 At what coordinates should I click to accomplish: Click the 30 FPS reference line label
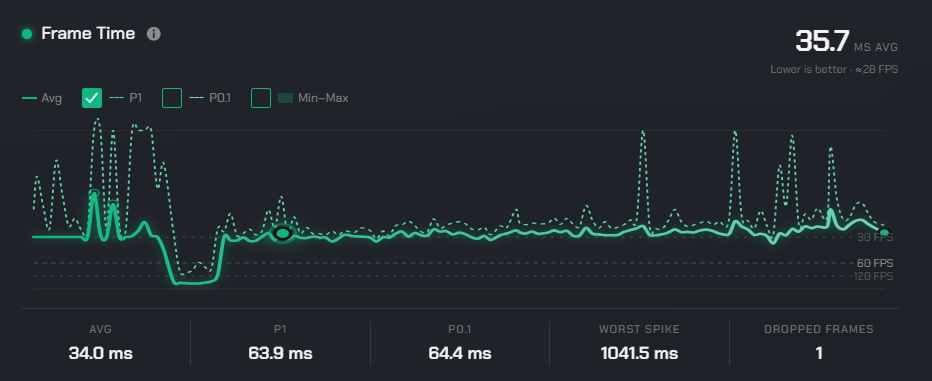875,238
